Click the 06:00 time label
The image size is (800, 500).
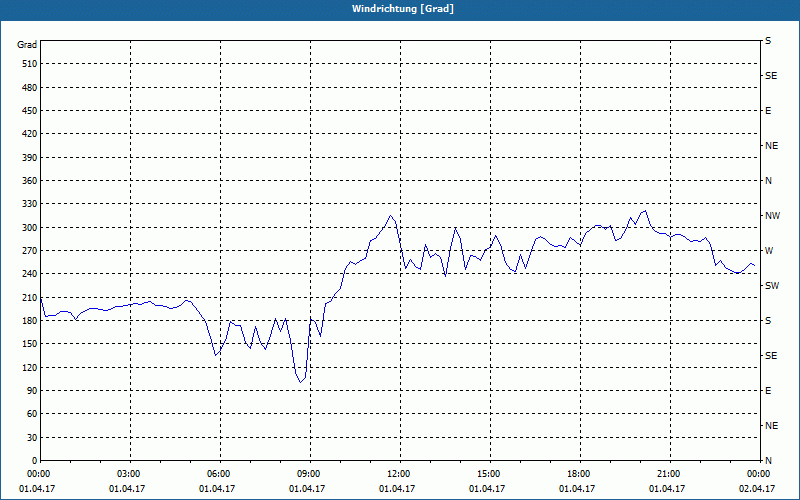217,474
